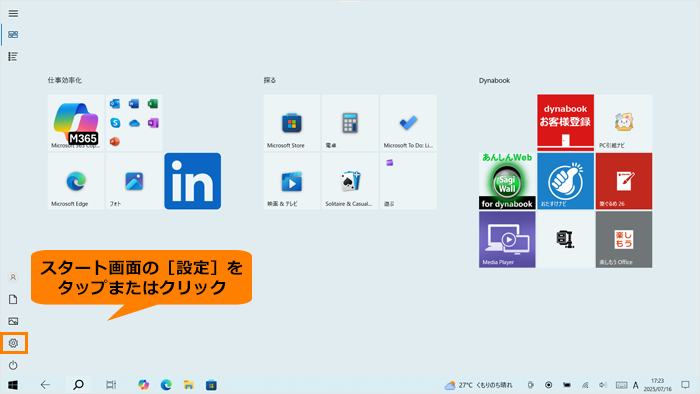
Task: Click the 探る group header
Action: tap(270, 80)
